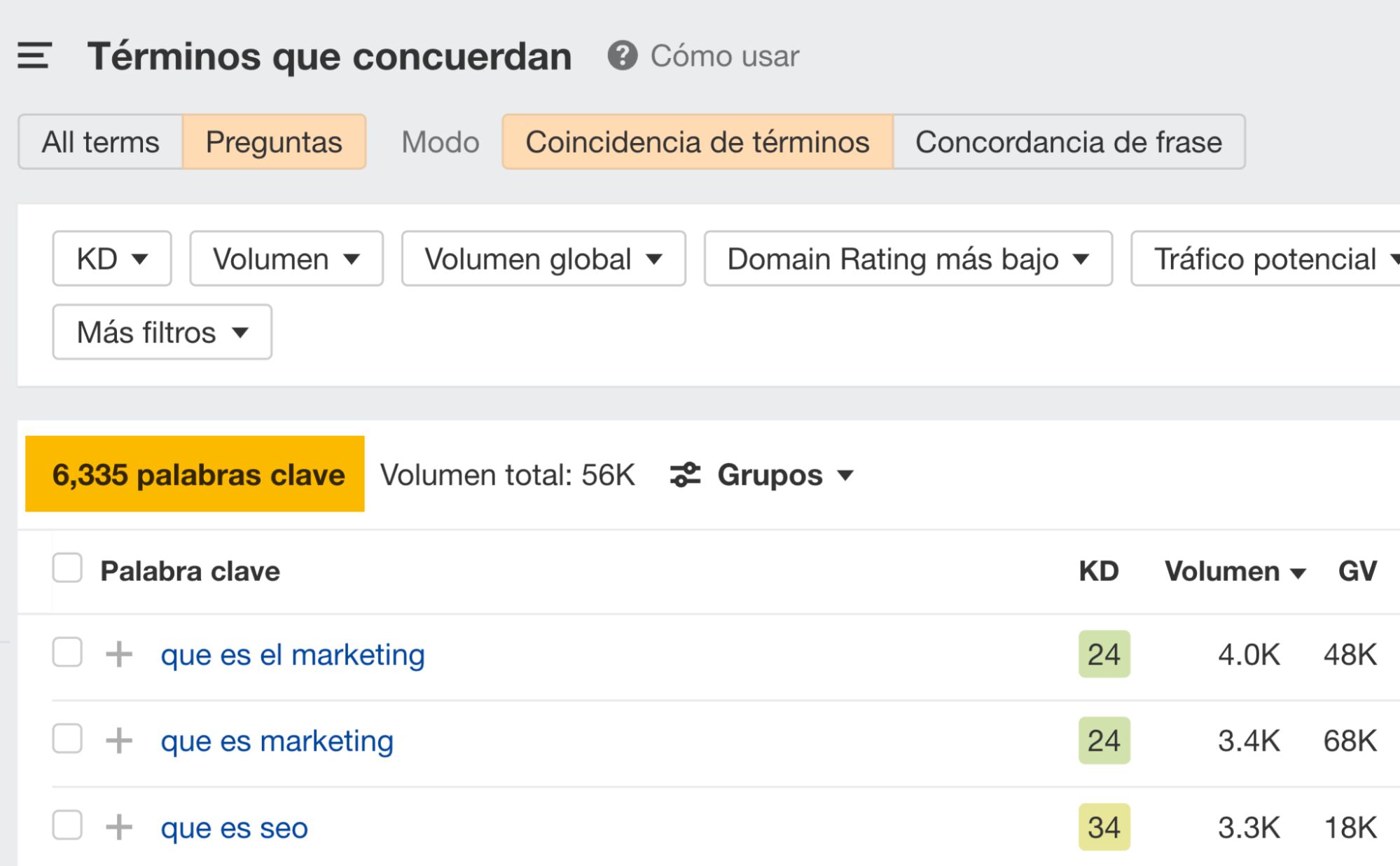Click the 6,335 palabras clave counter
The image size is (1400, 866).
pos(195,475)
